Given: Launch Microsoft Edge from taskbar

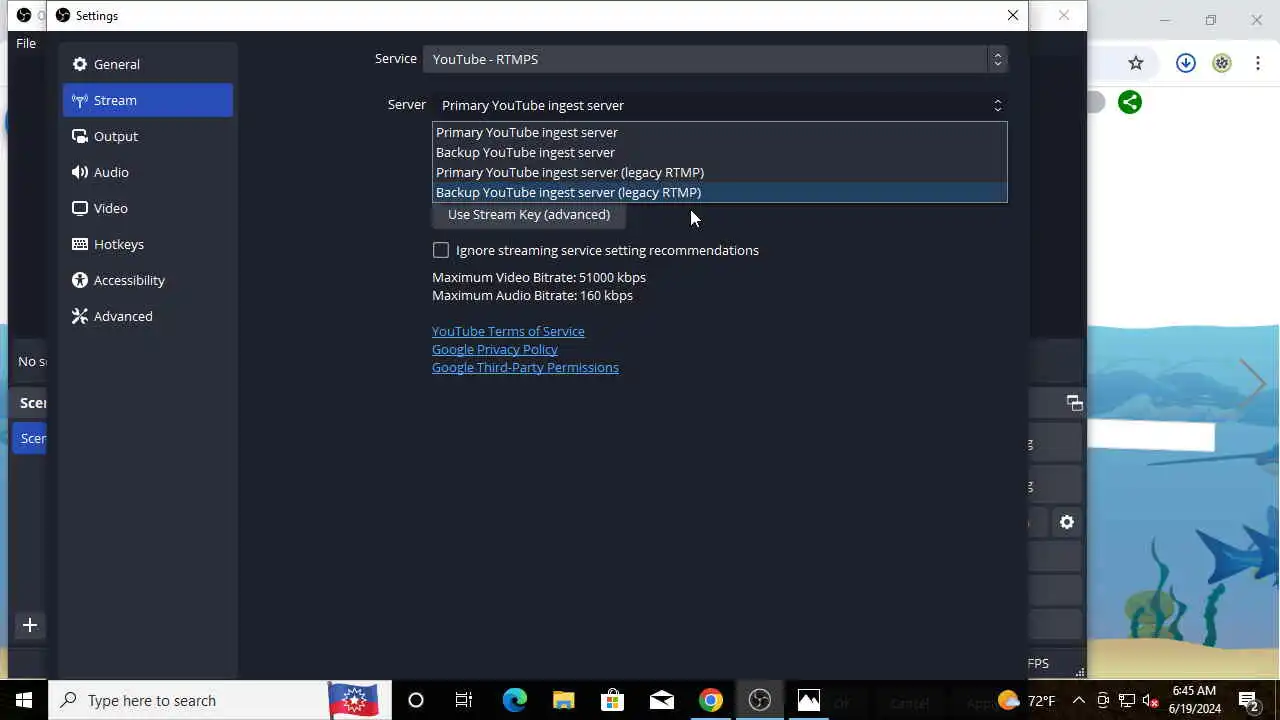Looking at the screenshot, I should coord(514,700).
